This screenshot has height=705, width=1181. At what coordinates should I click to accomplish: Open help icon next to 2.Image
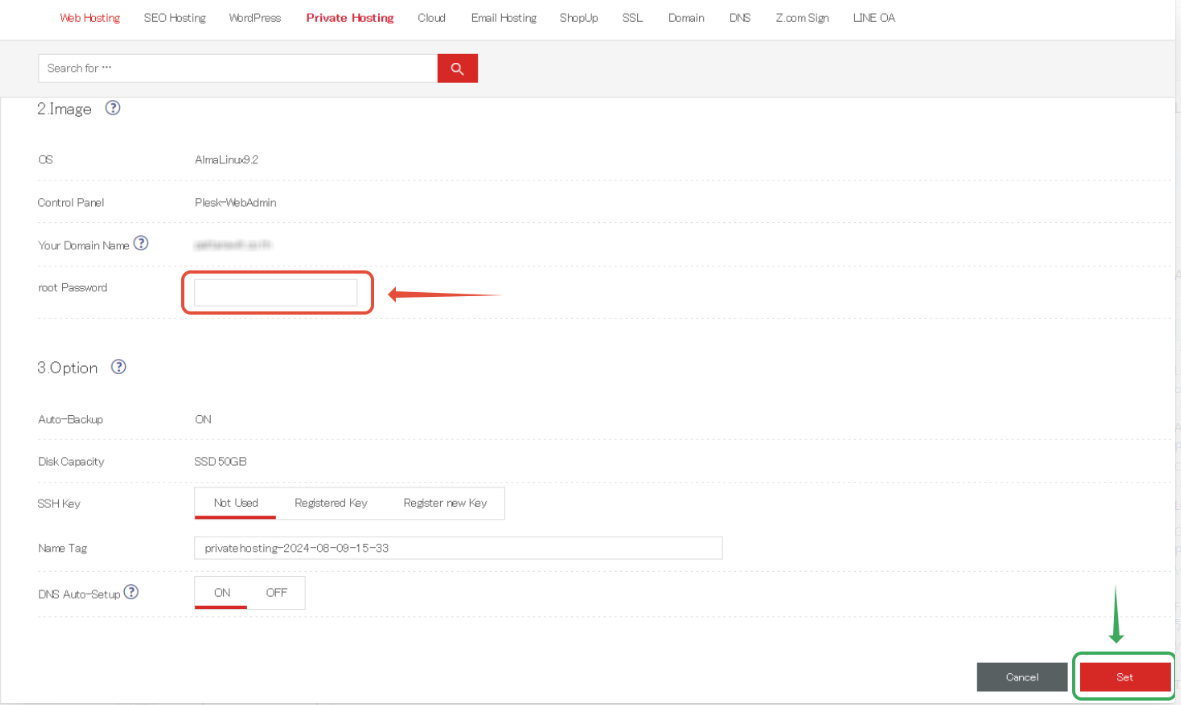coord(112,108)
